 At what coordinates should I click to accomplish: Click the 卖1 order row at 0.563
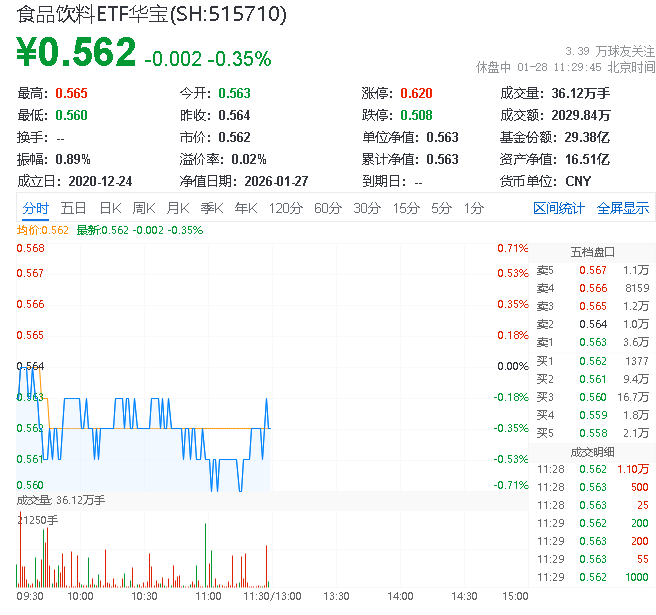[x=592, y=342]
